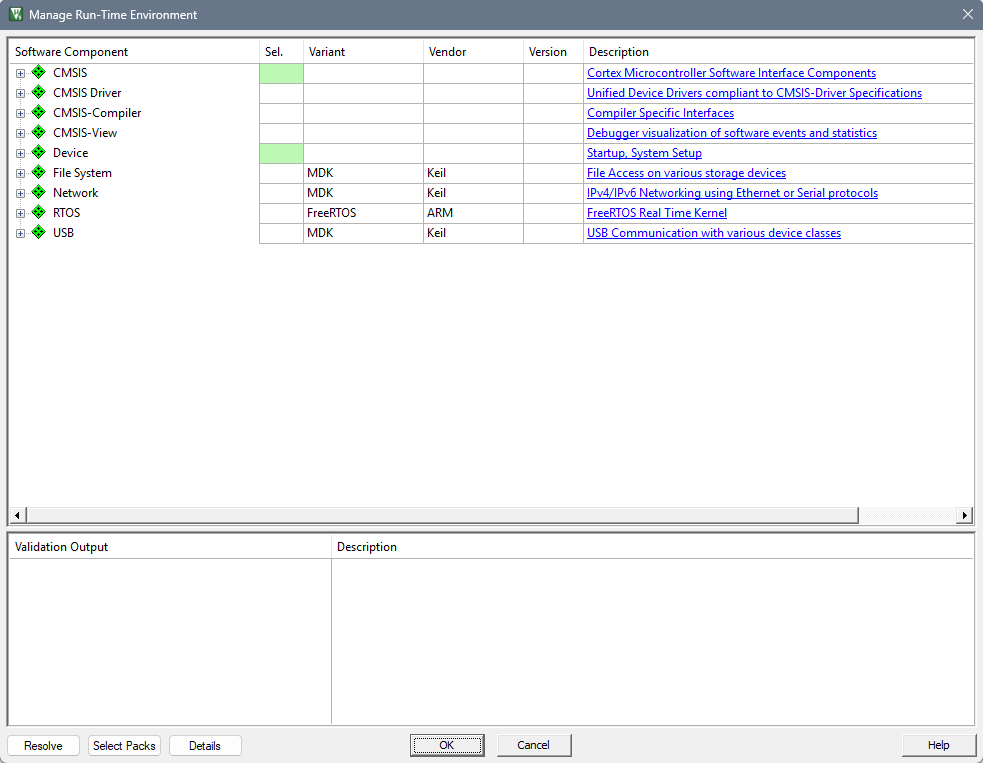The image size is (983, 763).
Task: Close the Manage Run-Time Environment window
Action: coord(967,14)
